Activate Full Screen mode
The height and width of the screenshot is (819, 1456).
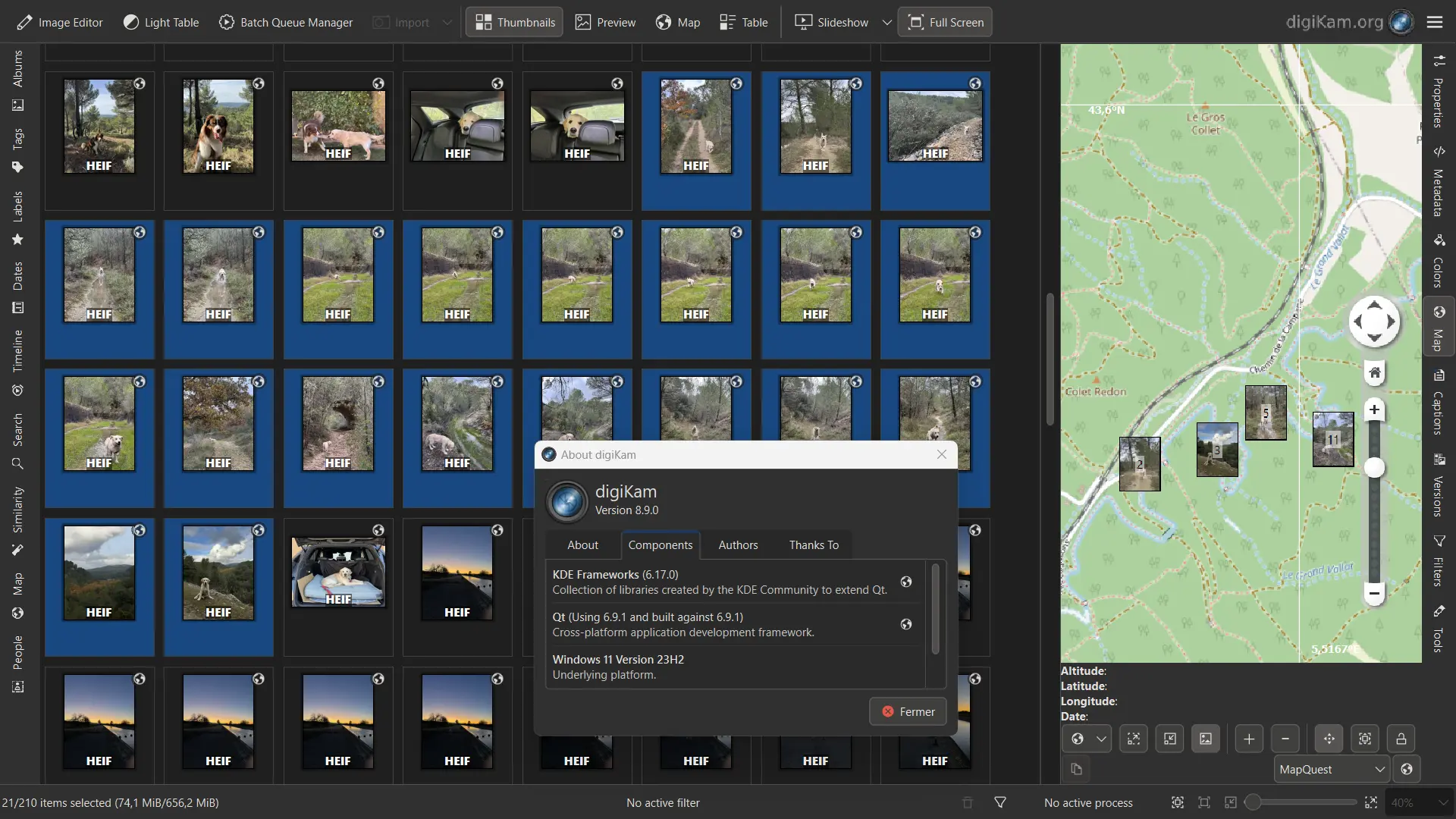pos(945,22)
